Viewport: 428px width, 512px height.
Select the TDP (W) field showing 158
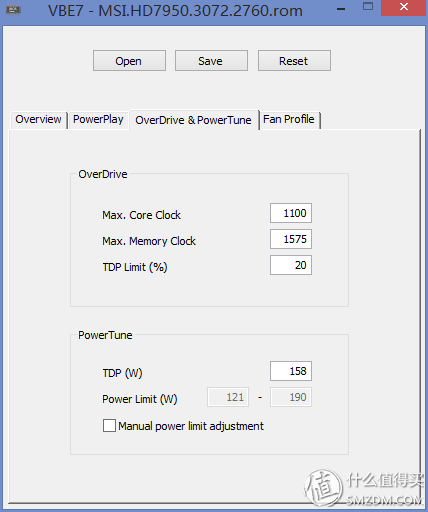pyautogui.click(x=291, y=371)
